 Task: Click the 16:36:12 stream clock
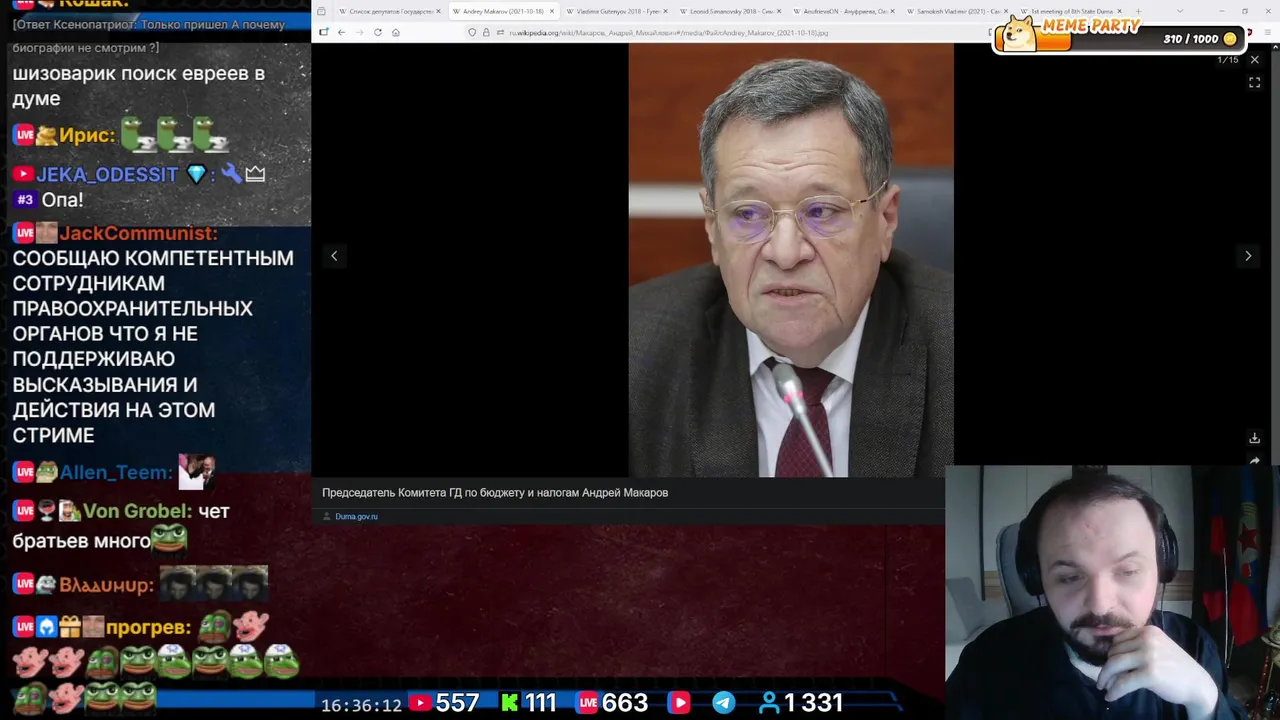361,705
